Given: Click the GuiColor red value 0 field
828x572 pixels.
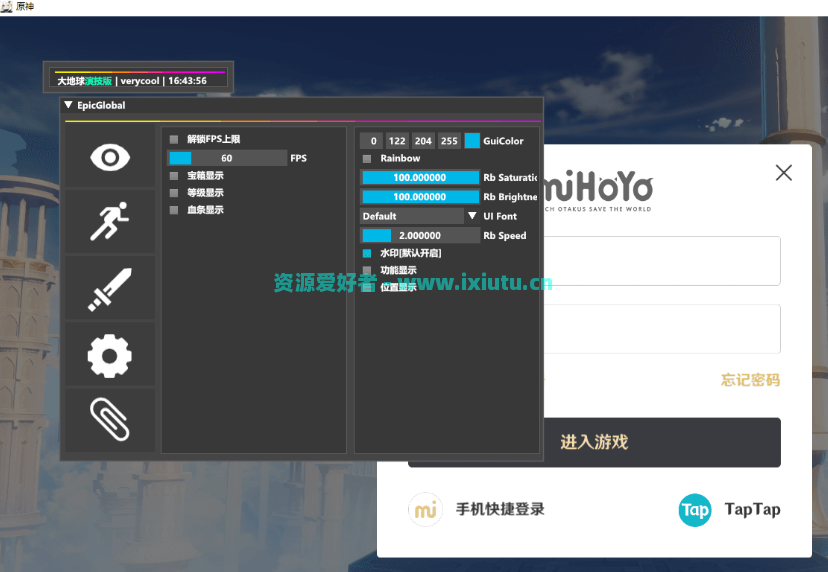Looking at the screenshot, I should (372, 141).
